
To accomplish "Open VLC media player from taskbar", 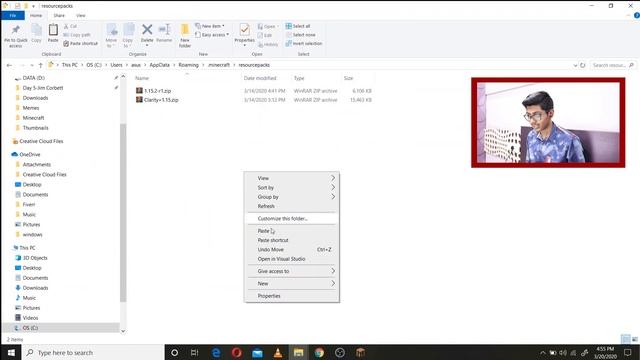I will tap(278, 352).
